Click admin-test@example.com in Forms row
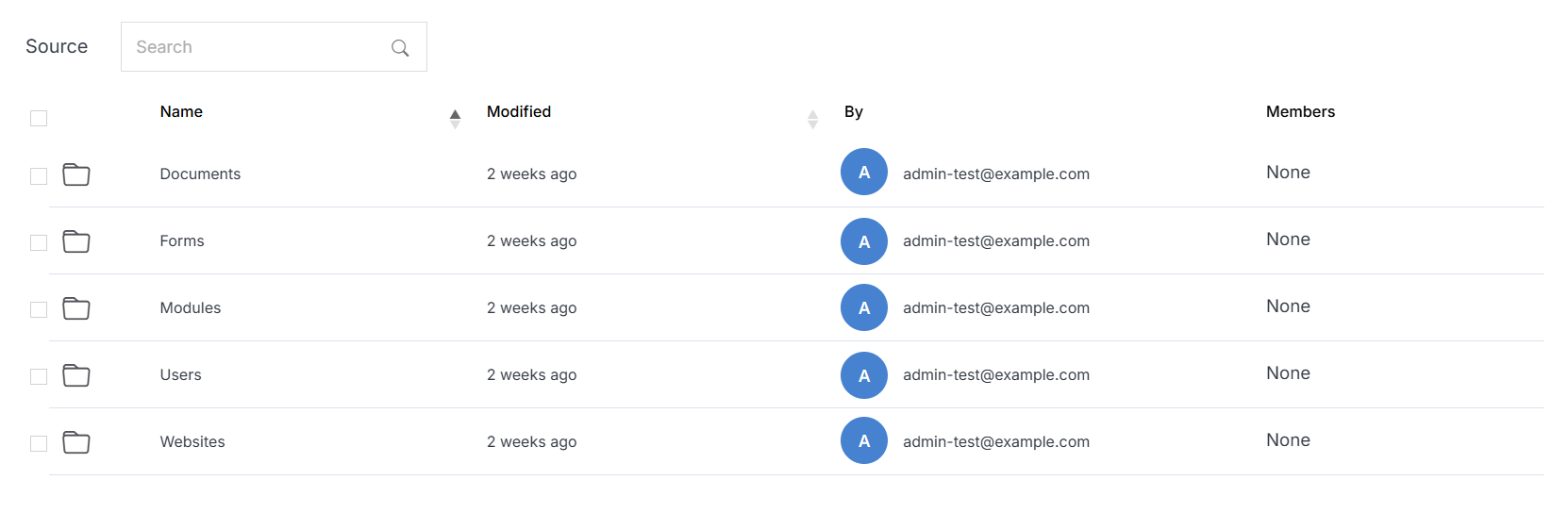 point(996,240)
